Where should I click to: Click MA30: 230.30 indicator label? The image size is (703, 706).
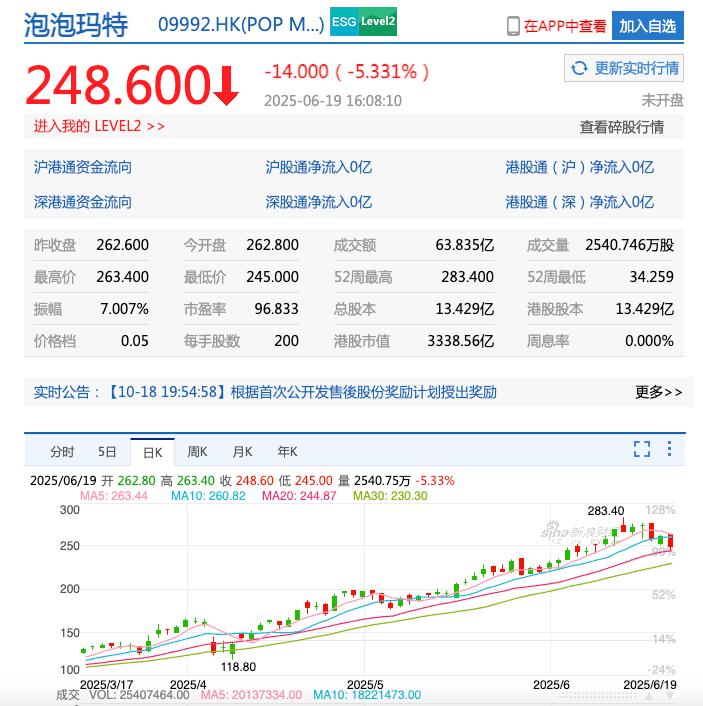(x=390, y=496)
